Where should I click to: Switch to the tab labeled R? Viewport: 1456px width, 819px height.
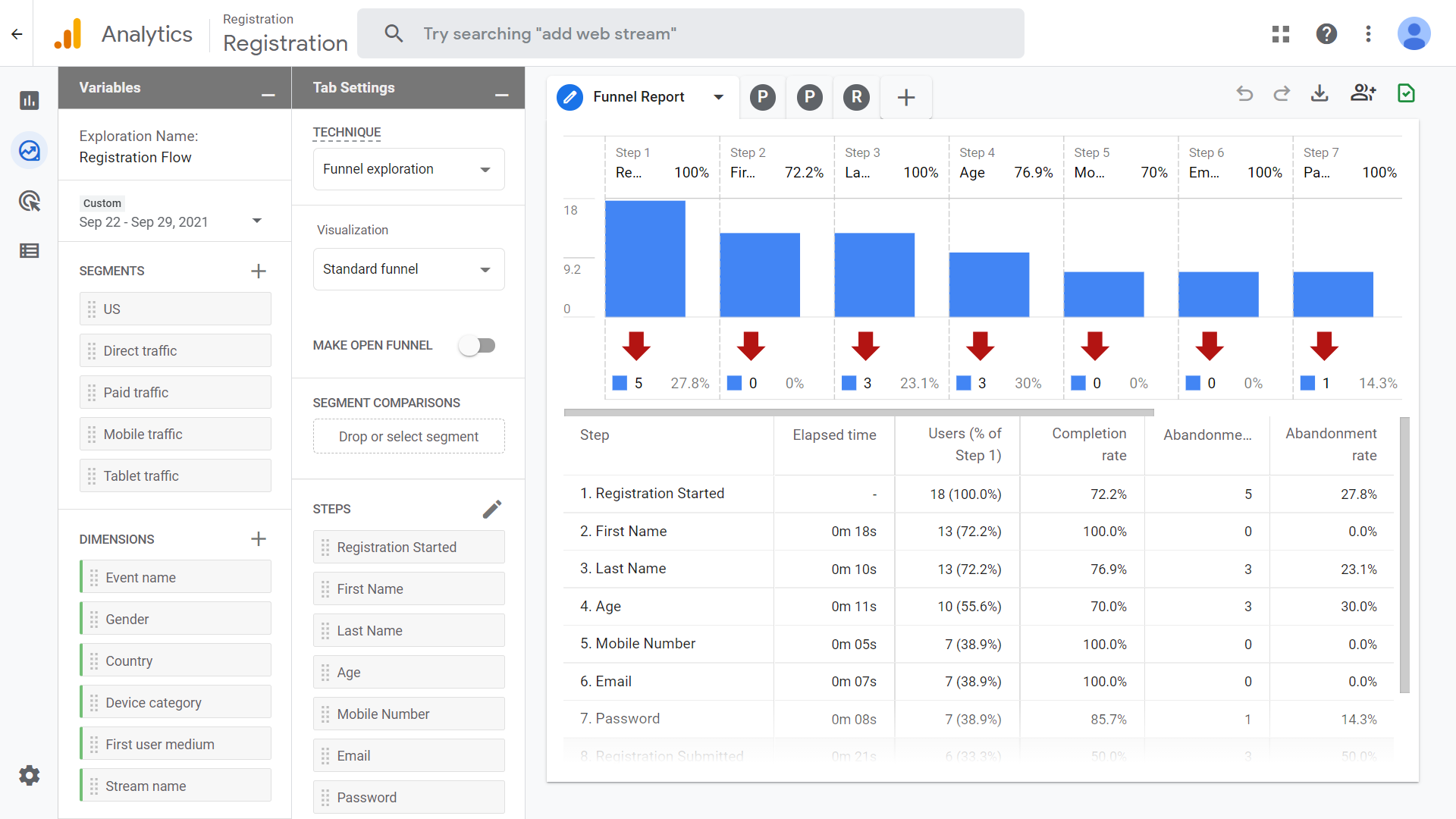856,97
